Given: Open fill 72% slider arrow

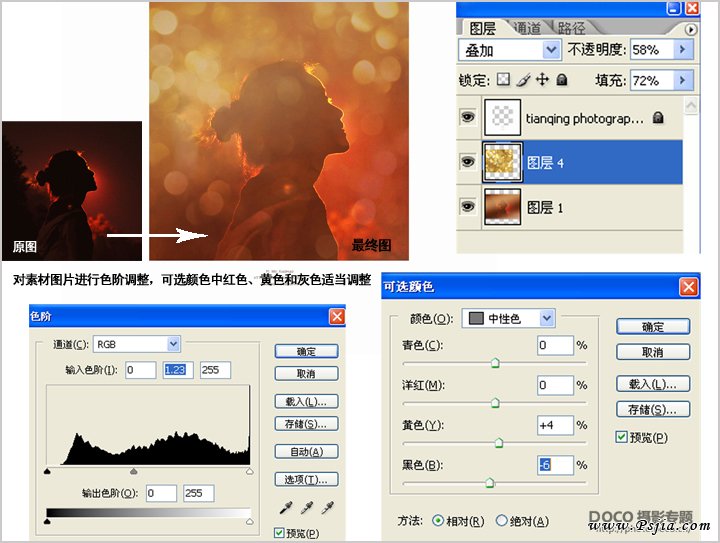Looking at the screenshot, I should 683,80.
